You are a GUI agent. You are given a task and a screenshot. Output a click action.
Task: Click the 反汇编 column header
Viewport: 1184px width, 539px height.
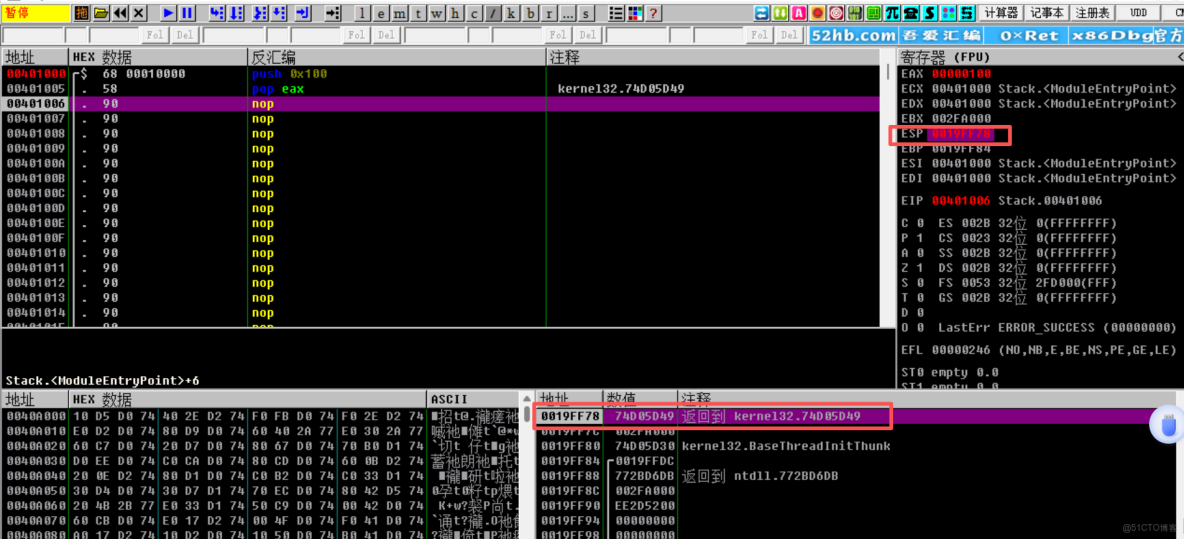[397, 57]
